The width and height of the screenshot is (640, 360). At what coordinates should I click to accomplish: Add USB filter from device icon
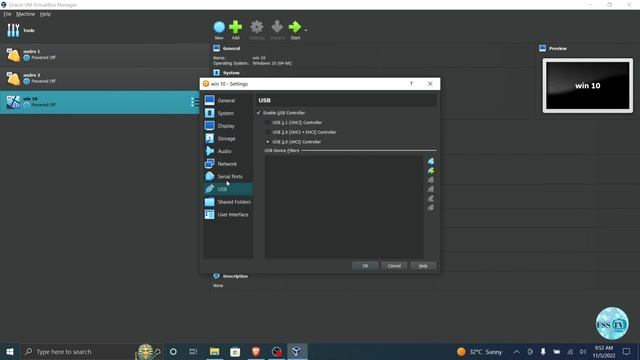tap(431, 171)
